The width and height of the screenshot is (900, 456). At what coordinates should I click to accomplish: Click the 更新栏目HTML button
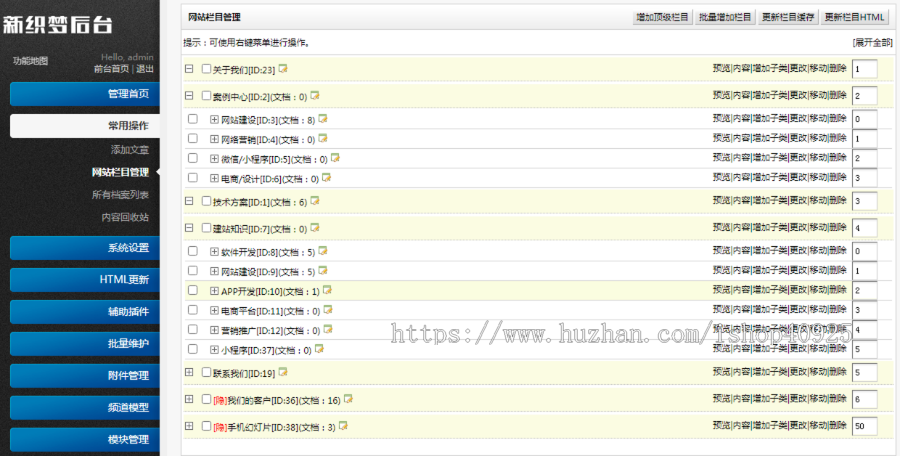click(x=855, y=17)
